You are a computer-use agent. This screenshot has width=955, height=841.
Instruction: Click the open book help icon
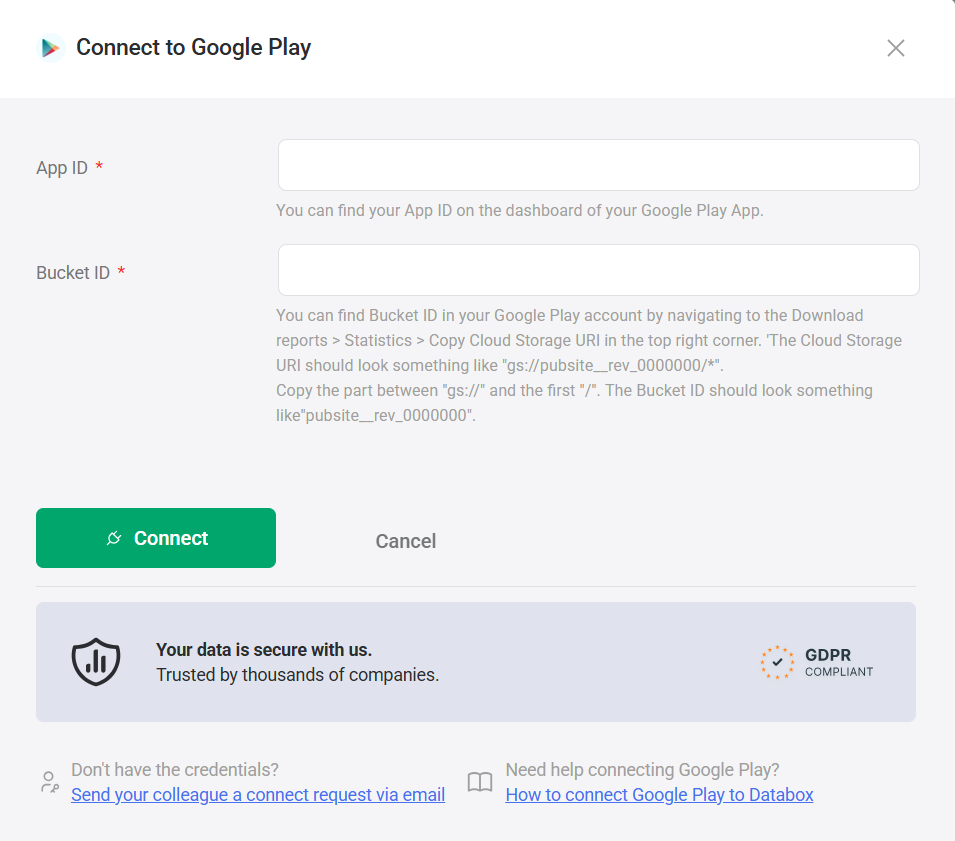(480, 782)
